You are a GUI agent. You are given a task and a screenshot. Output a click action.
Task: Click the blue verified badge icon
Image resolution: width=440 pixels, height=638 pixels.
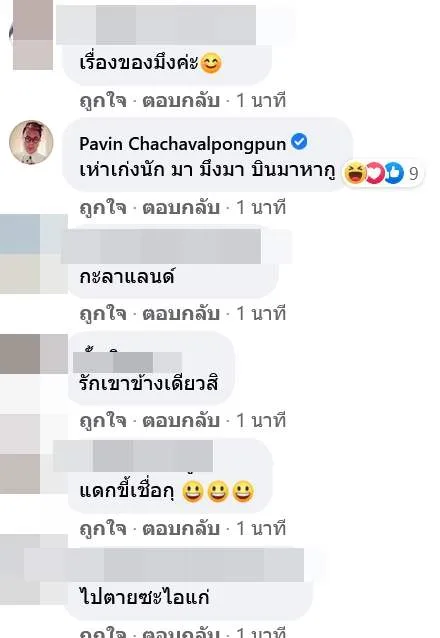tap(300, 142)
